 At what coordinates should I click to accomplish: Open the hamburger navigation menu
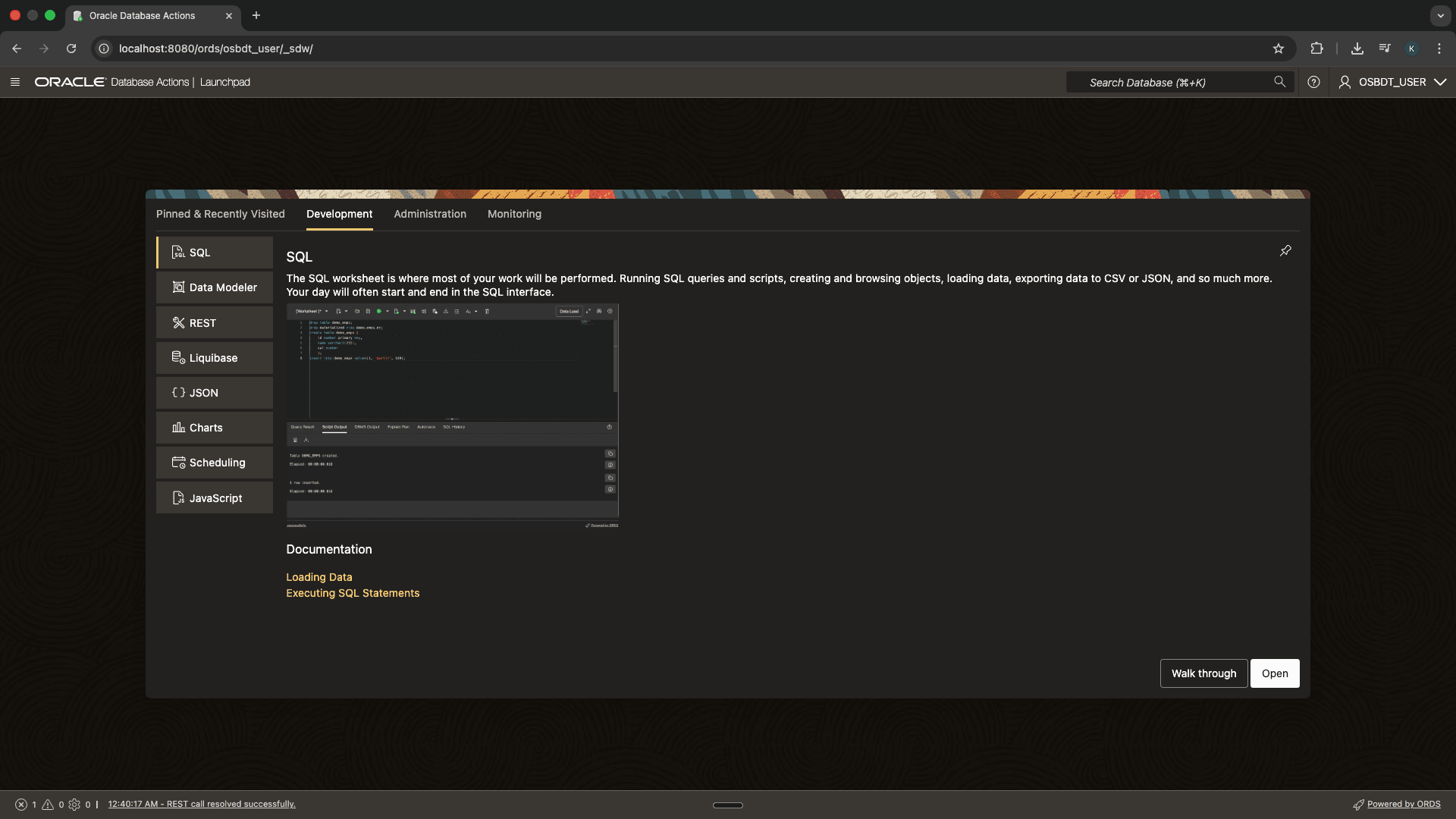[x=14, y=82]
